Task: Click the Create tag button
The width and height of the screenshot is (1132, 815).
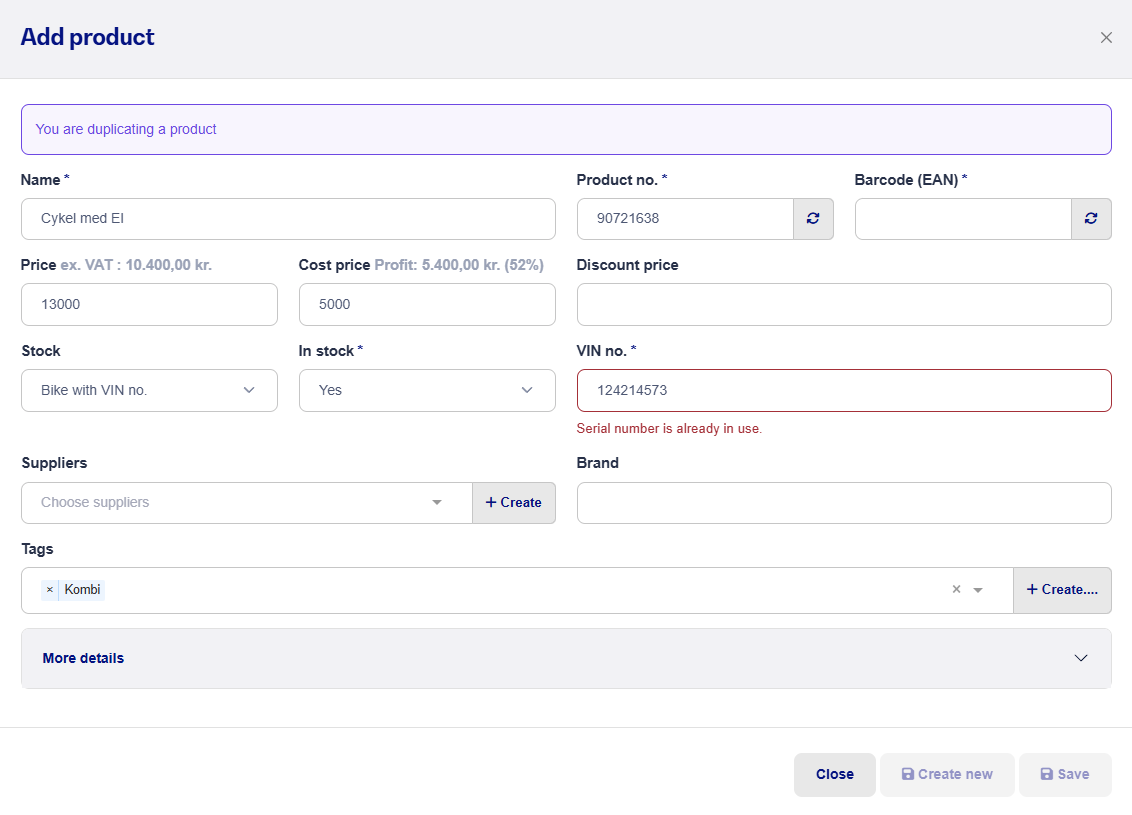Action: point(1063,590)
